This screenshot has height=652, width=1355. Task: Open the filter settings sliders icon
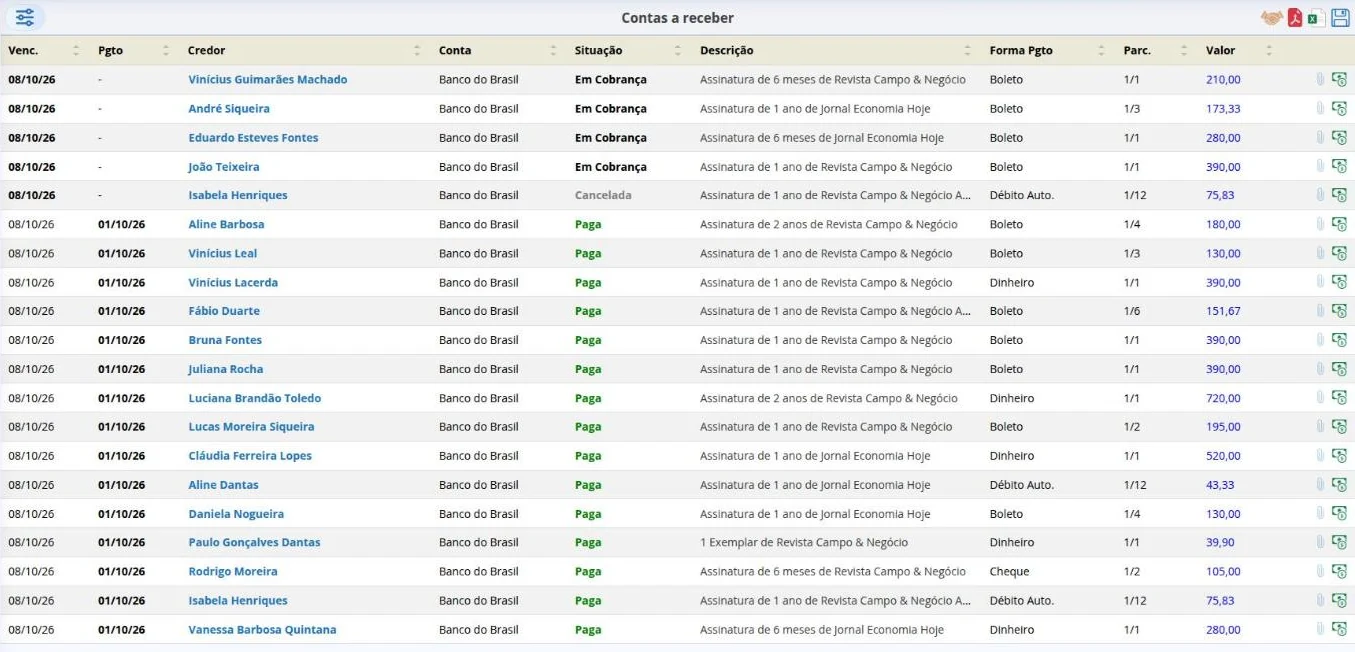pyautogui.click(x=25, y=17)
